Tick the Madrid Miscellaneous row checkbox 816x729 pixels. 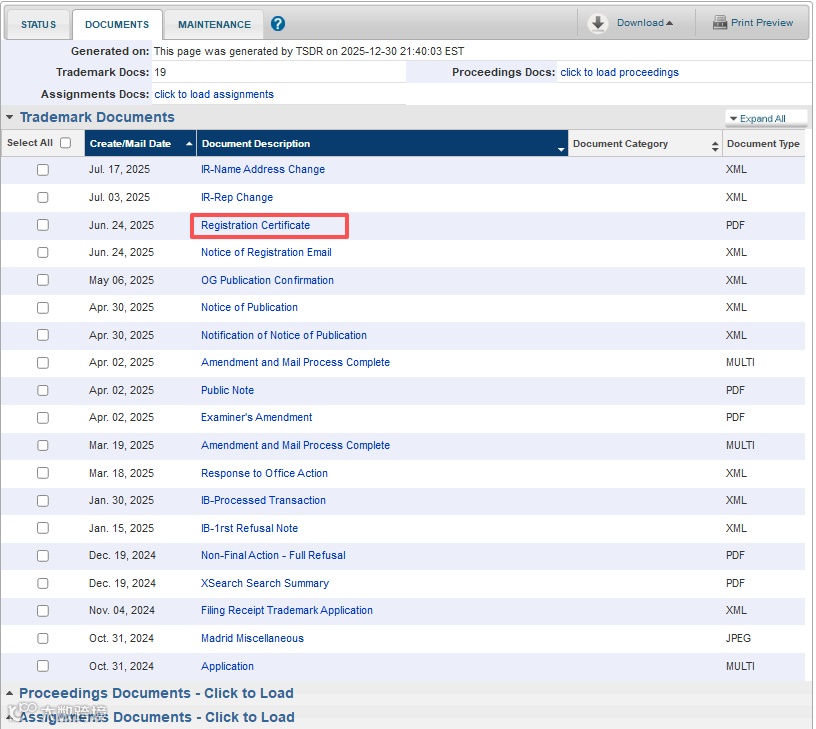[x=43, y=638]
